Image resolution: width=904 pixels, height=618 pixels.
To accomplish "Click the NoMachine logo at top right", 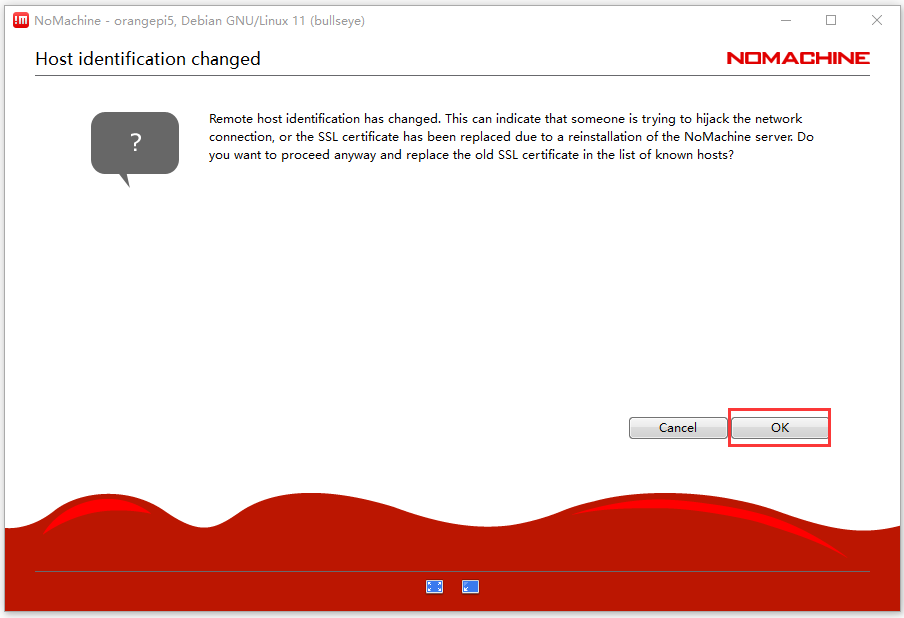I will click(797, 58).
